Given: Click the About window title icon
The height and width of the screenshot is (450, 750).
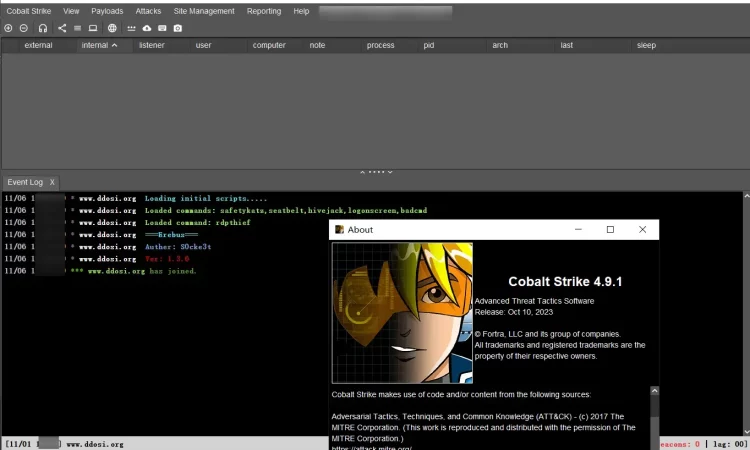Looking at the screenshot, I should tap(339, 230).
